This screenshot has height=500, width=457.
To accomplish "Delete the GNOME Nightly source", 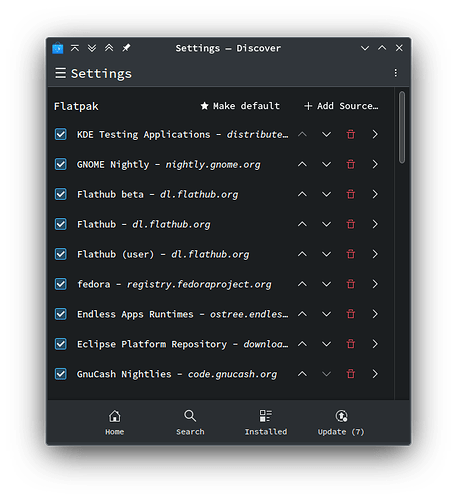I will click(351, 164).
